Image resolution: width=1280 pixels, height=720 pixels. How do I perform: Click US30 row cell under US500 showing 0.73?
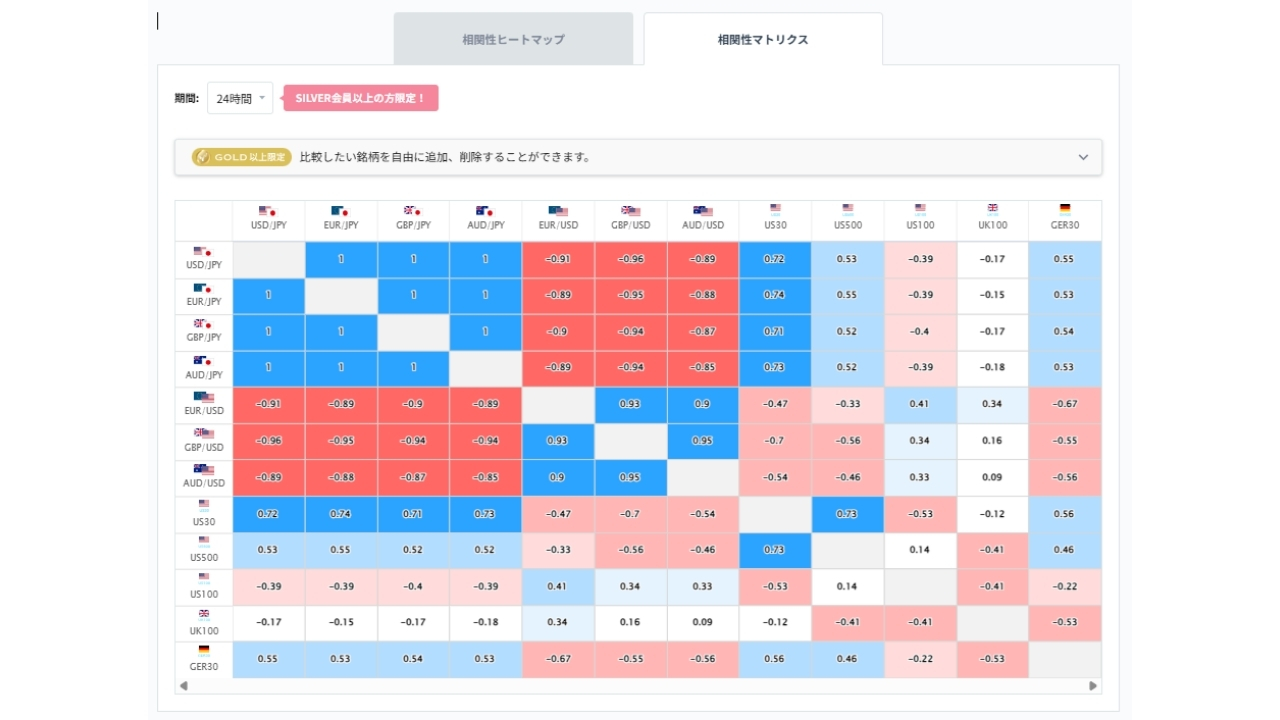coord(848,514)
